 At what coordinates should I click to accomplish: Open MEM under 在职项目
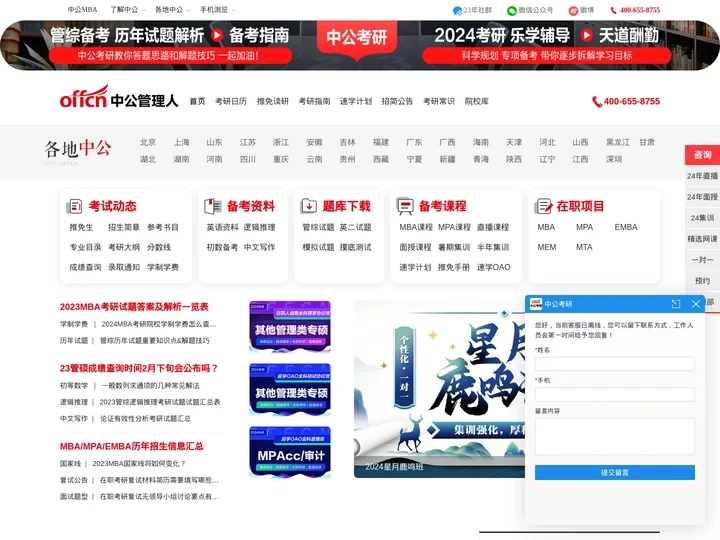click(x=547, y=248)
